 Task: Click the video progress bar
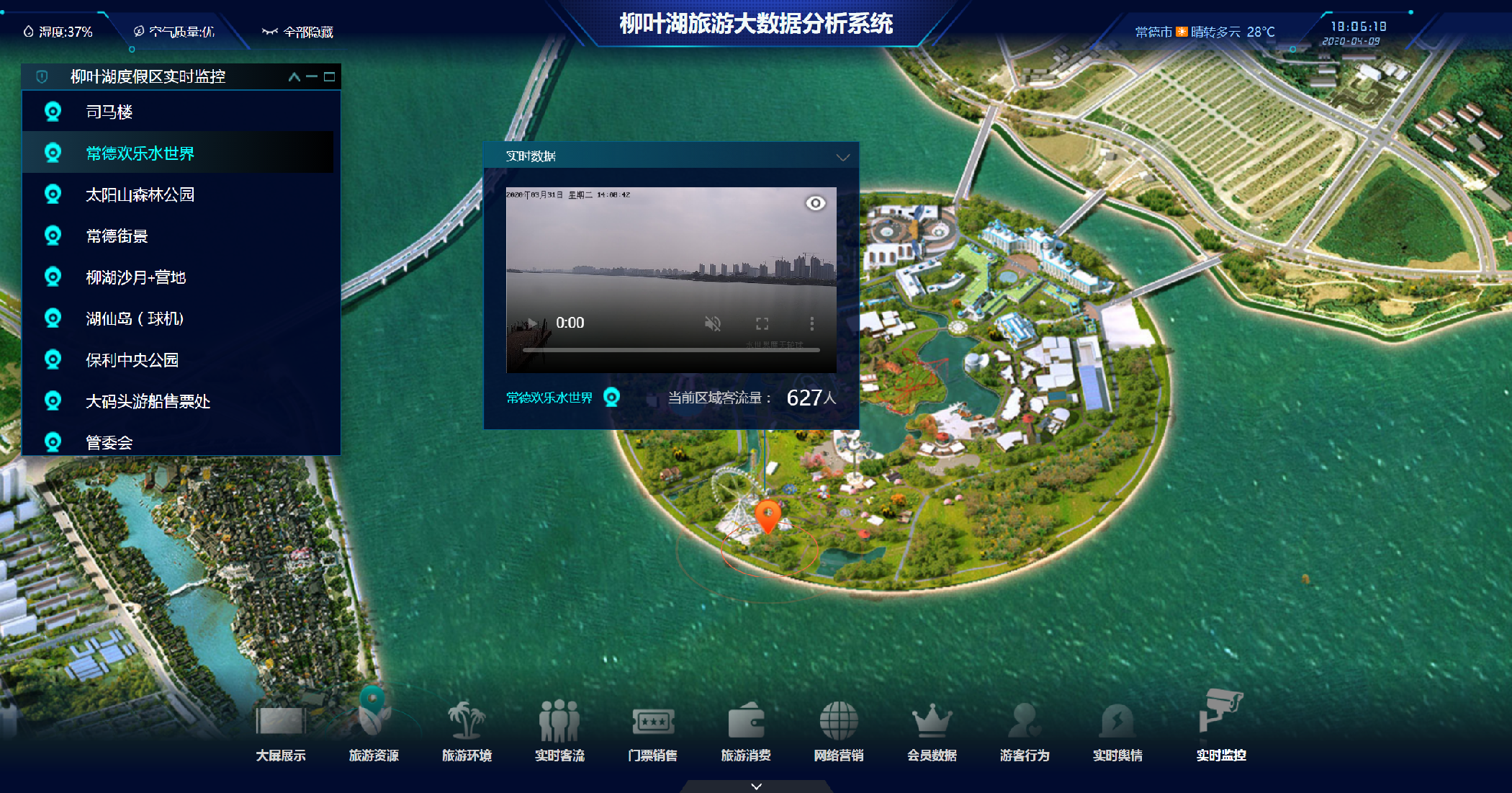coord(670,350)
